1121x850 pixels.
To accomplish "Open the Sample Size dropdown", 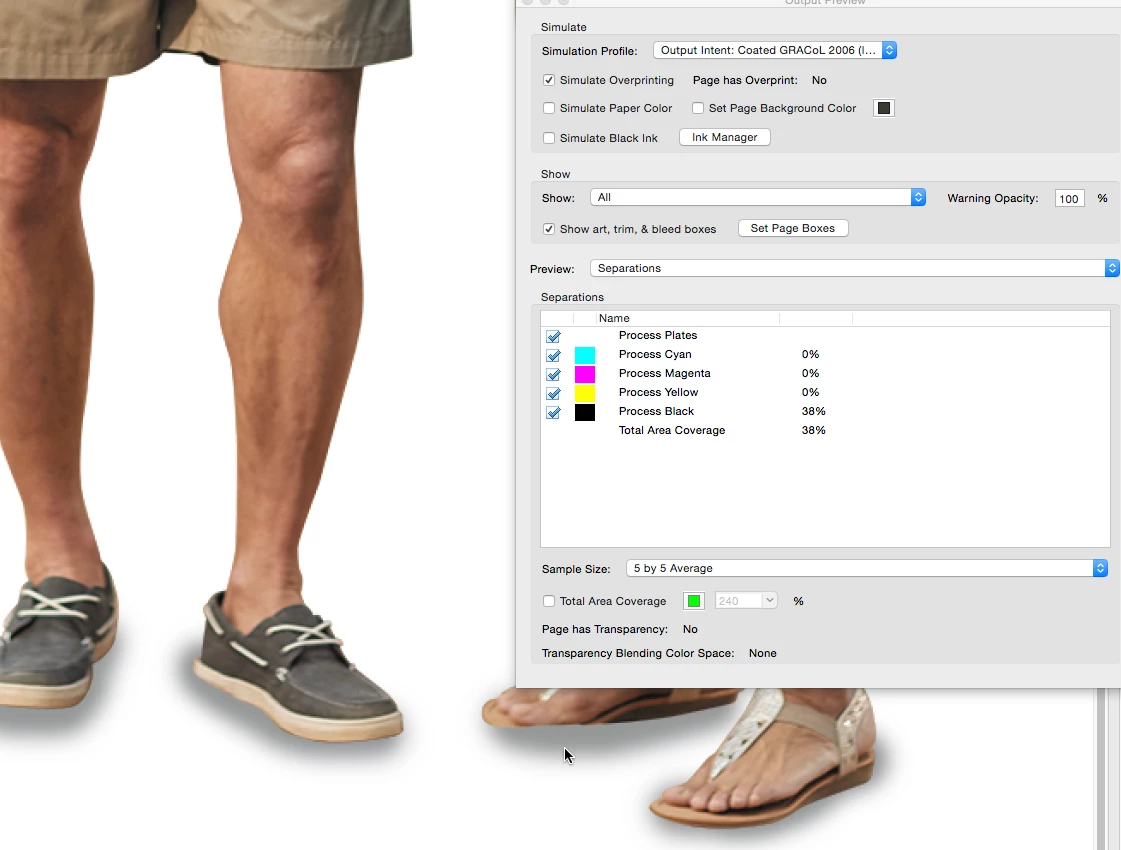I will point(866,568).
